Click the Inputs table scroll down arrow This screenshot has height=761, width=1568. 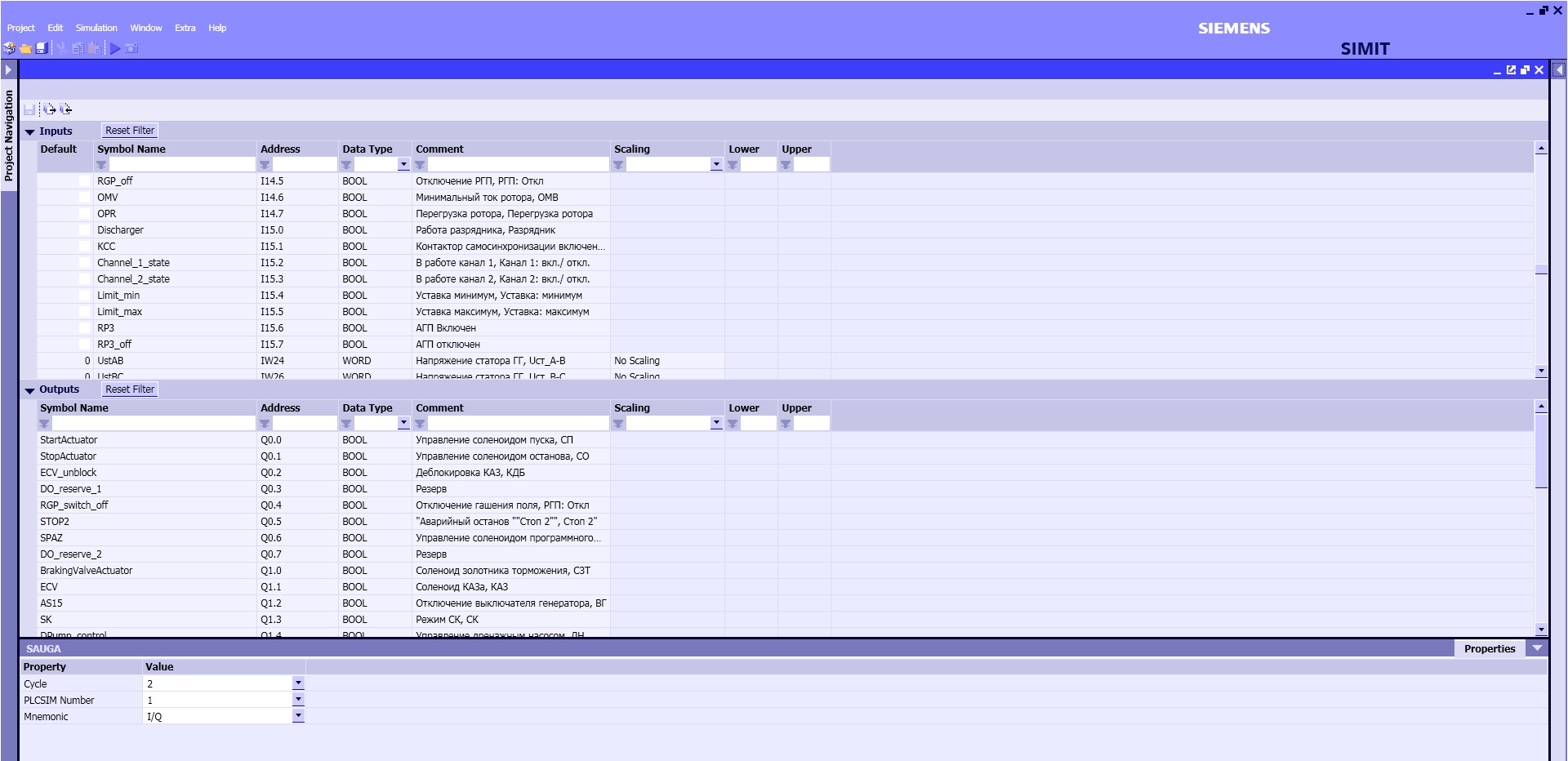click(1541, 371)
